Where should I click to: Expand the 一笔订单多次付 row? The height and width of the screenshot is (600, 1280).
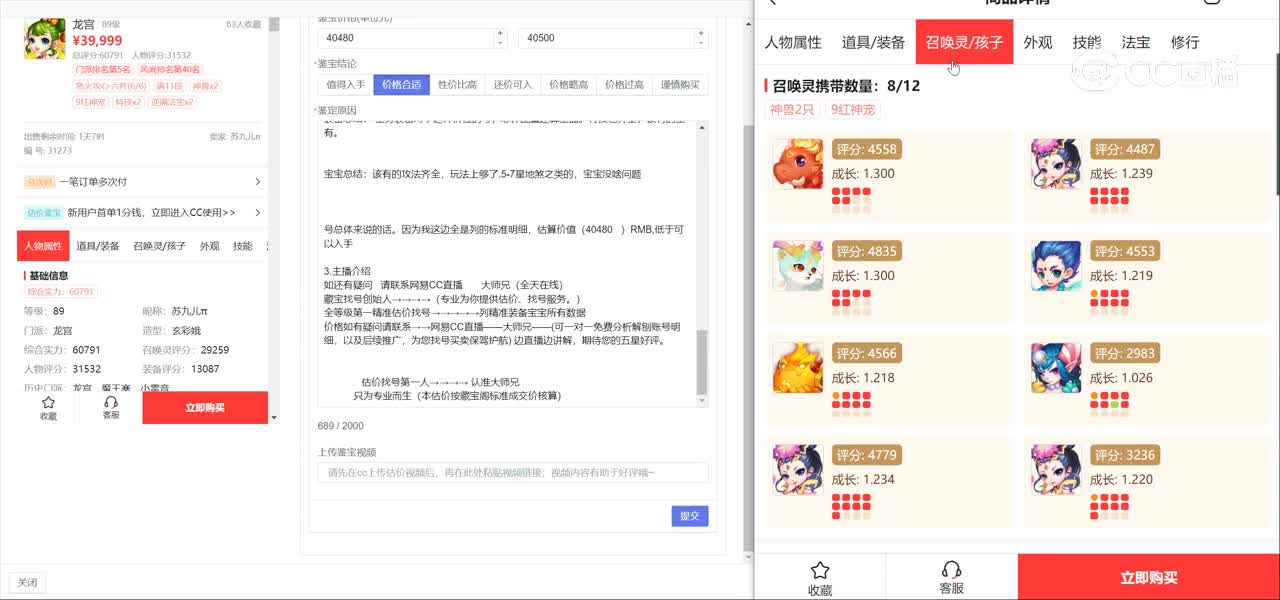143,182
